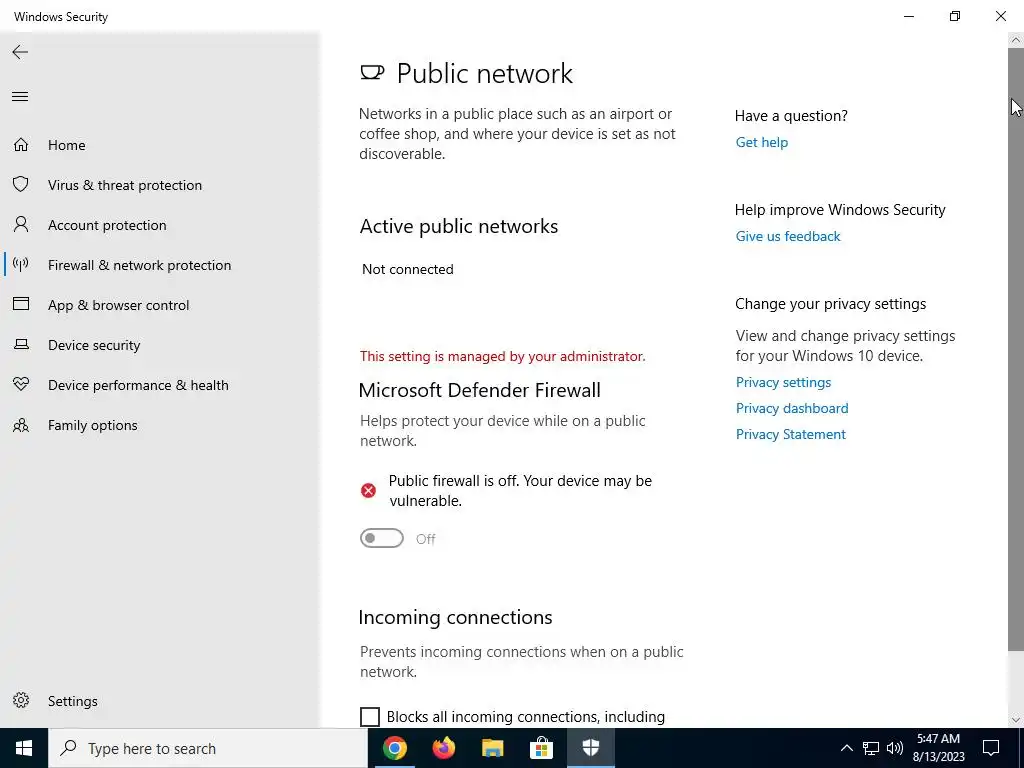Select Device performance & health item
This screenshot has height=768, width=1024.
[138, 385]
